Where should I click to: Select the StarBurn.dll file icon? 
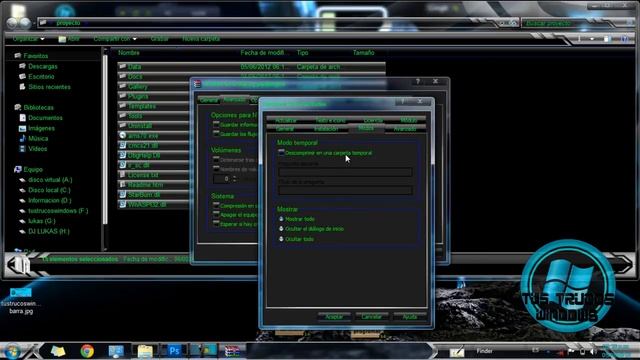[122, 194]
